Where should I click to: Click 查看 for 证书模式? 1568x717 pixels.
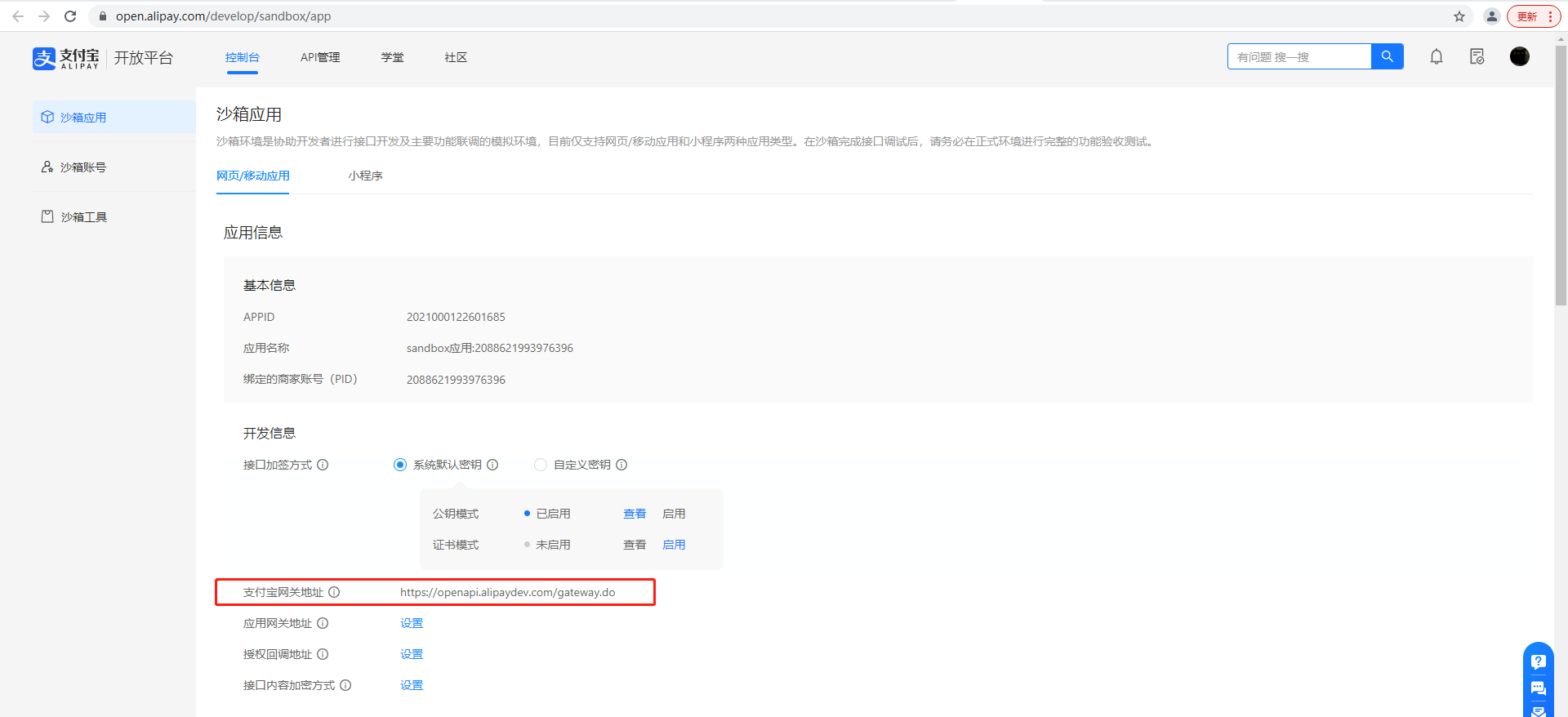[x=635, y=545]
